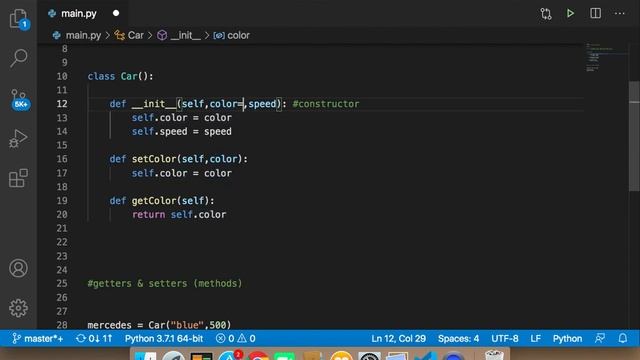Screen dimensions: 640x360
Task: Change language mode Python in status bar
Action: 567,338
